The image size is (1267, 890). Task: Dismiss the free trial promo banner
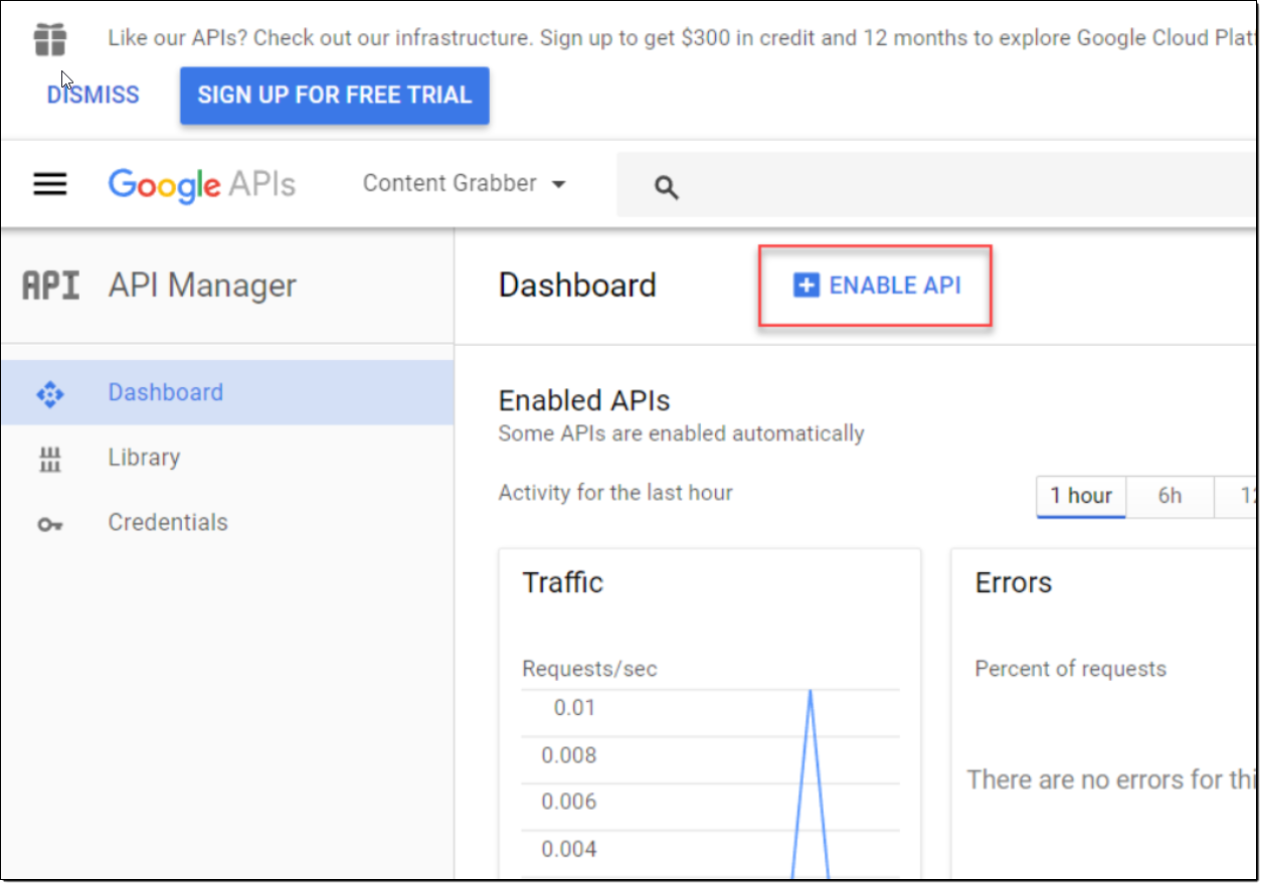[x=93, y=95]
